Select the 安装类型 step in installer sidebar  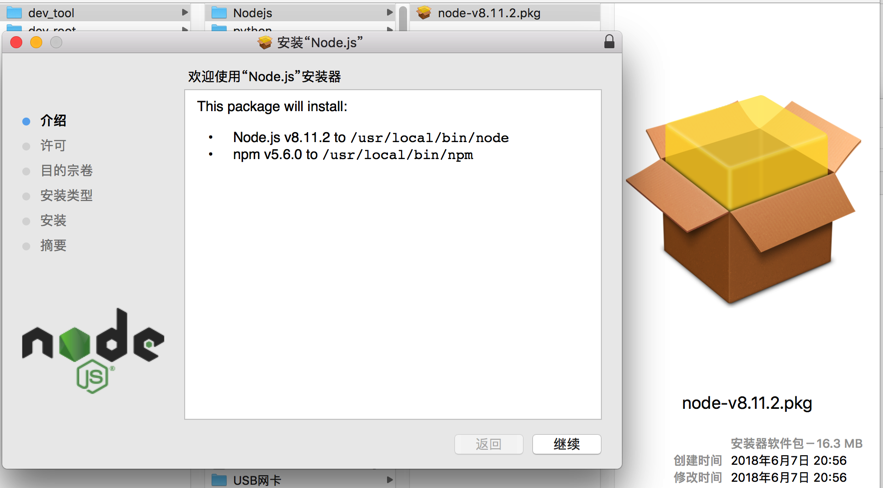[66, 195]
